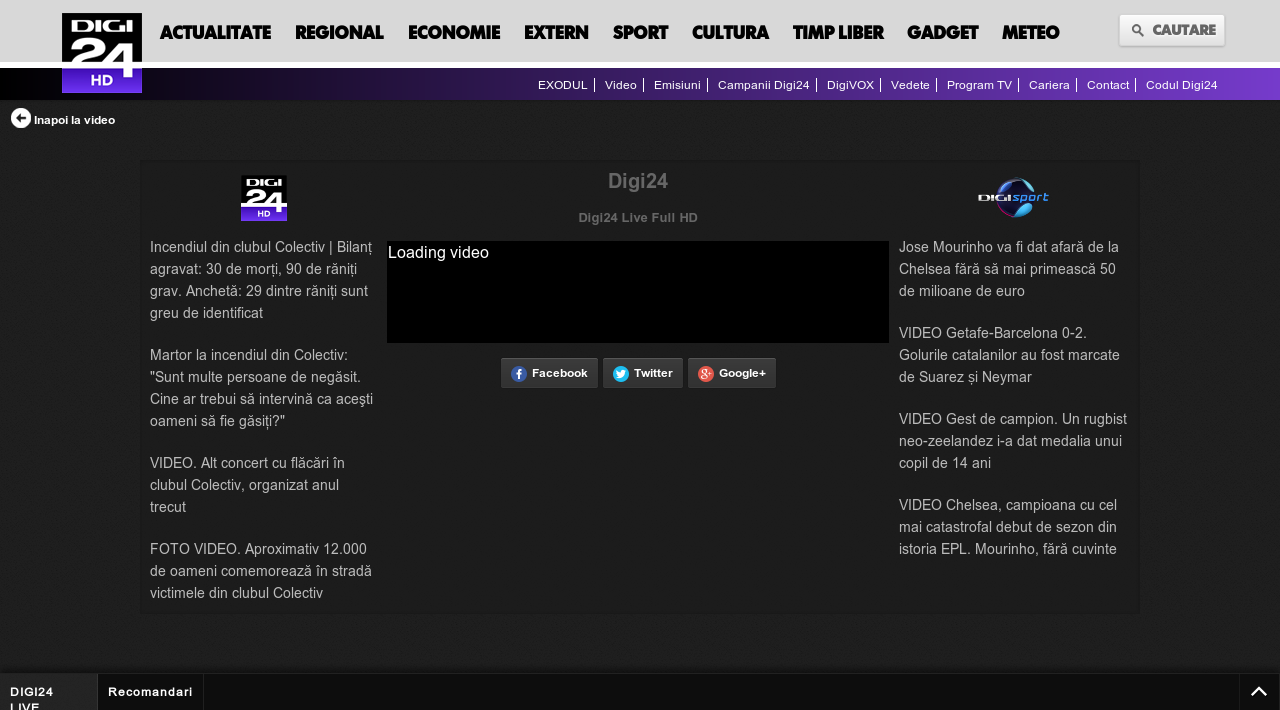Click the search magnifier icon beside CAUTARE
1280x710 pixels.
1137,31
